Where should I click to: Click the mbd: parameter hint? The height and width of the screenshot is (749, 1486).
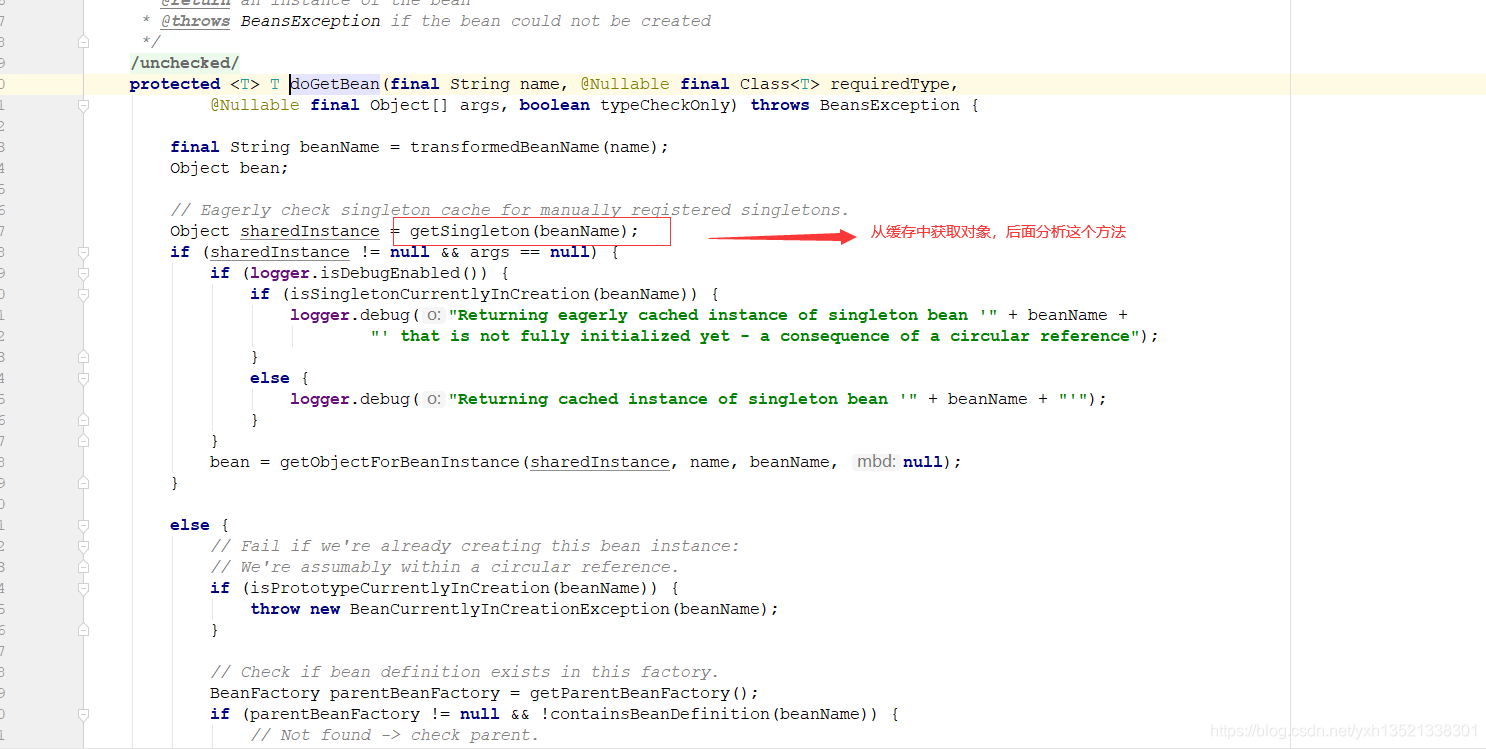pos(876,462)
